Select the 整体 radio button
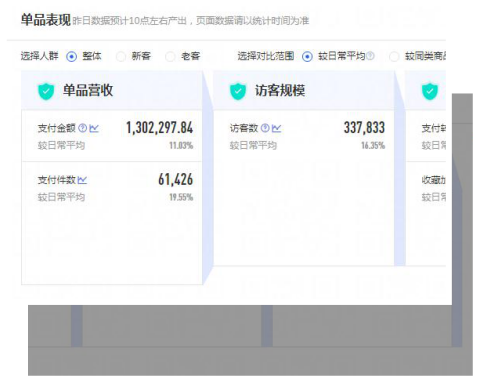The height and width of the screenshot is (382, 479). point(71,56)
